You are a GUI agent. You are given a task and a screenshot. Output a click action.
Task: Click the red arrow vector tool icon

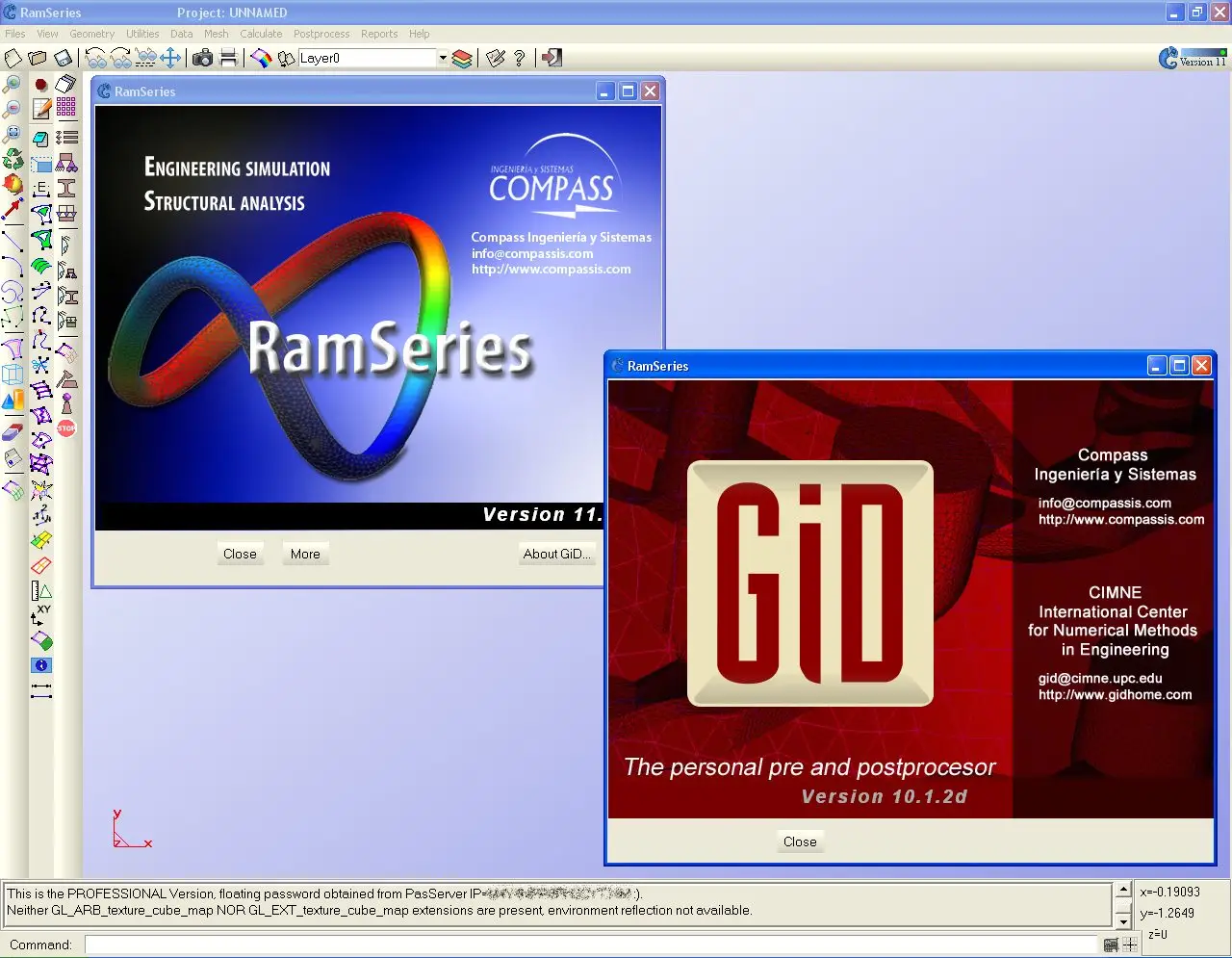(x=12, y=209)
